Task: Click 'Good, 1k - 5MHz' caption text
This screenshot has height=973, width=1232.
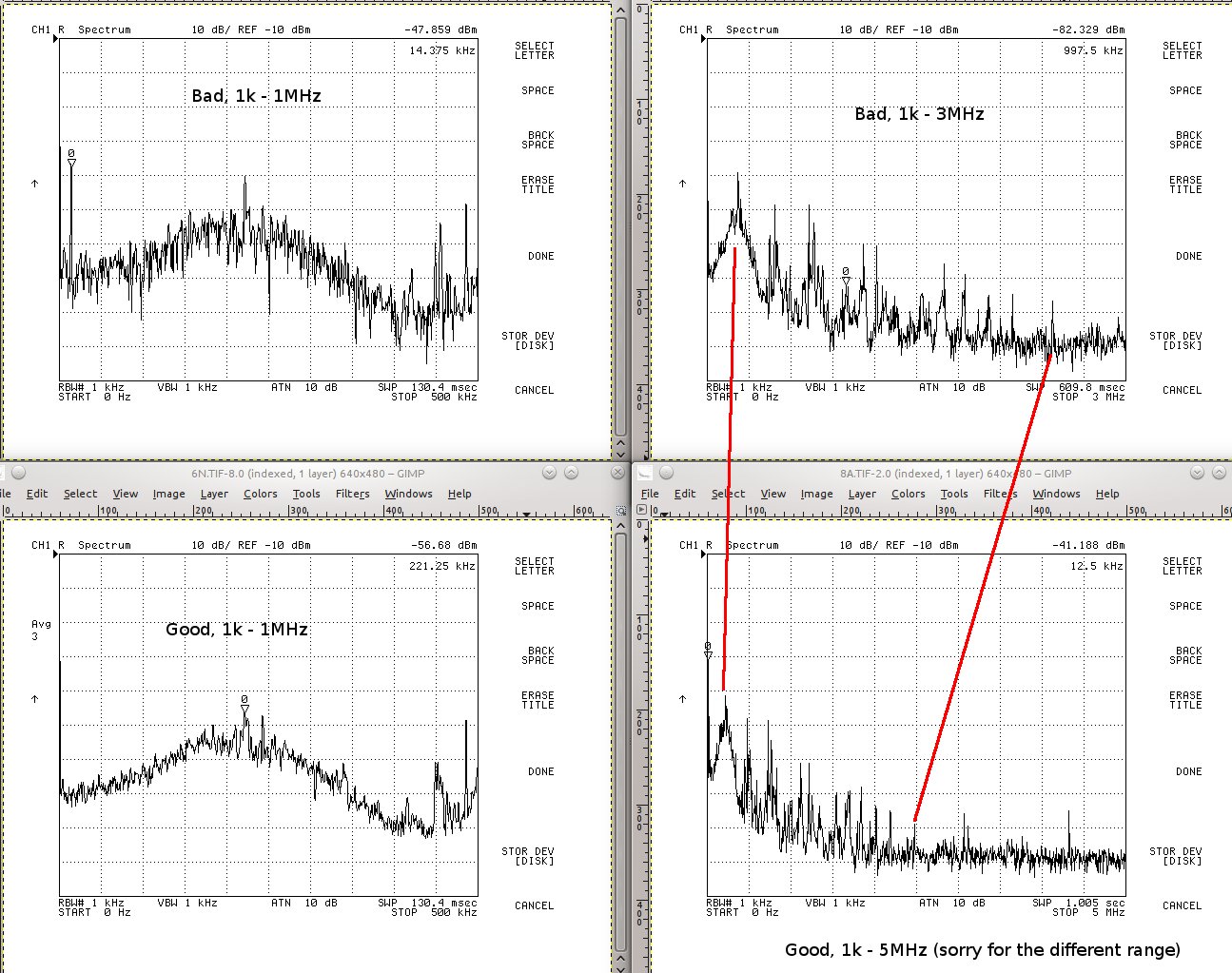Action: (983, 949)
